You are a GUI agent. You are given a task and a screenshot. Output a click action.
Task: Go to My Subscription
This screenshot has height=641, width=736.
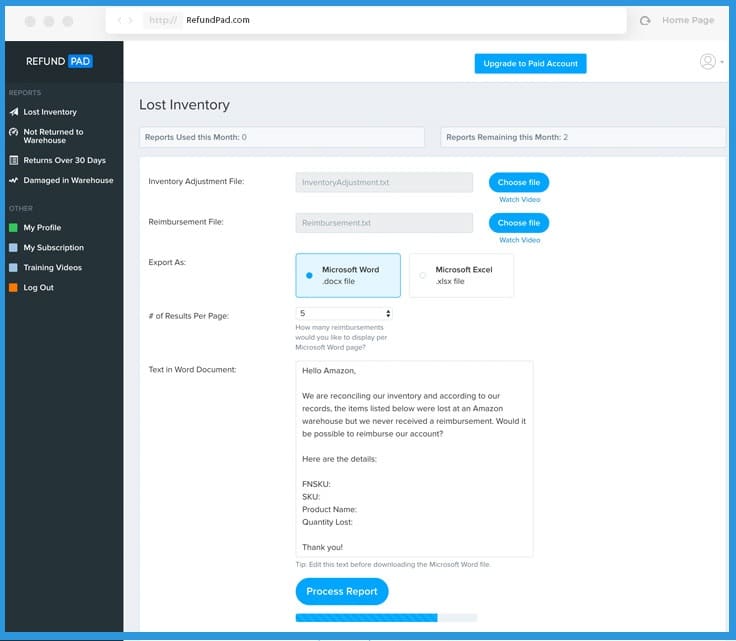click(x=54, y=247)
